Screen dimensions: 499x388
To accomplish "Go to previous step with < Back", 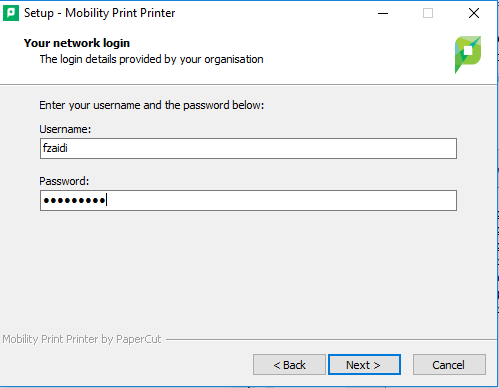I will 289,365.
